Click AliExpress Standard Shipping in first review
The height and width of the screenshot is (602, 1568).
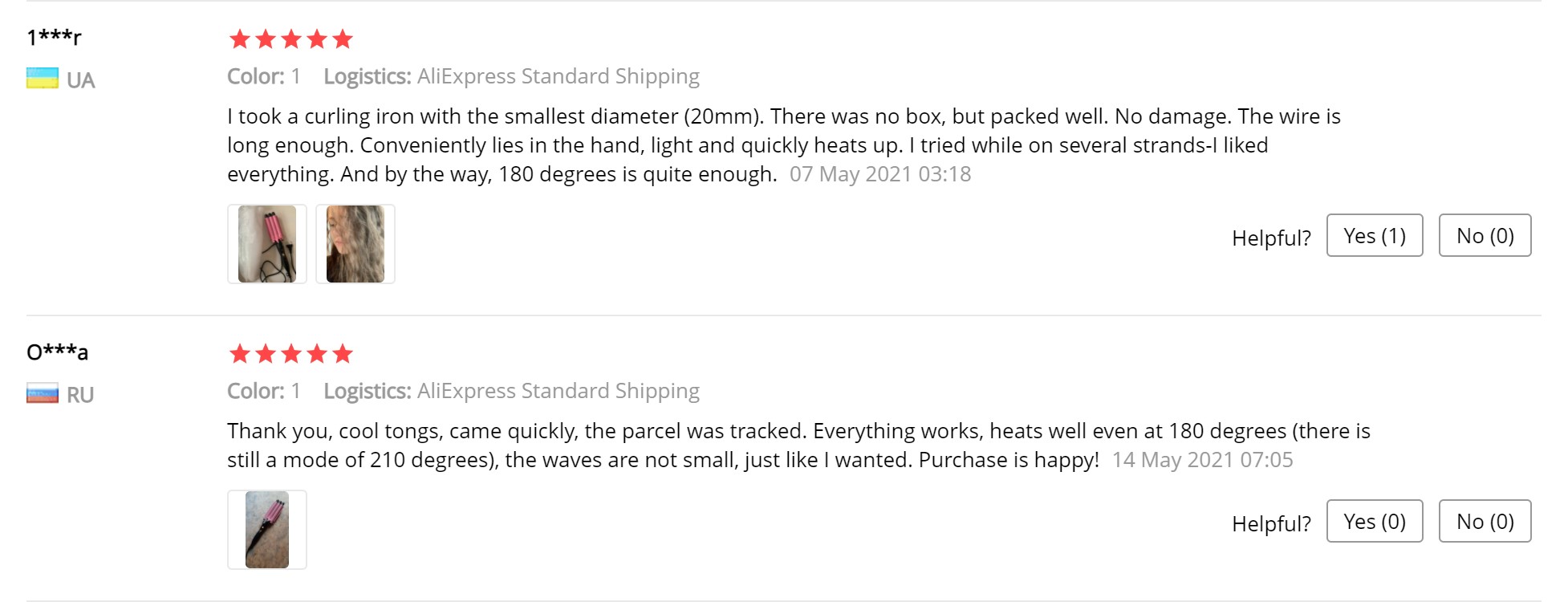point(558,76)
